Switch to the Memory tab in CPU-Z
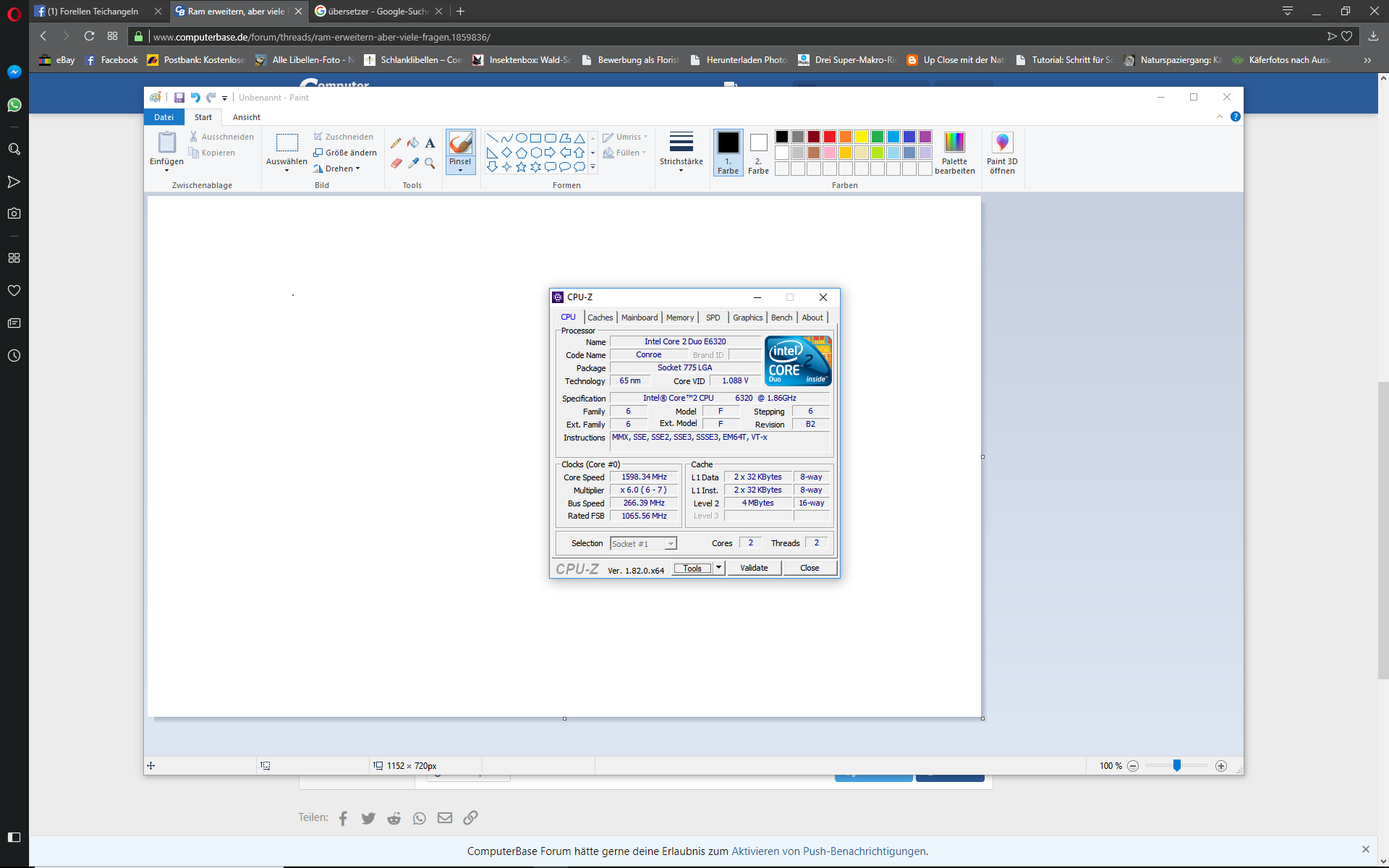This screenshot has height=868, width=1389. pos(679,318)
